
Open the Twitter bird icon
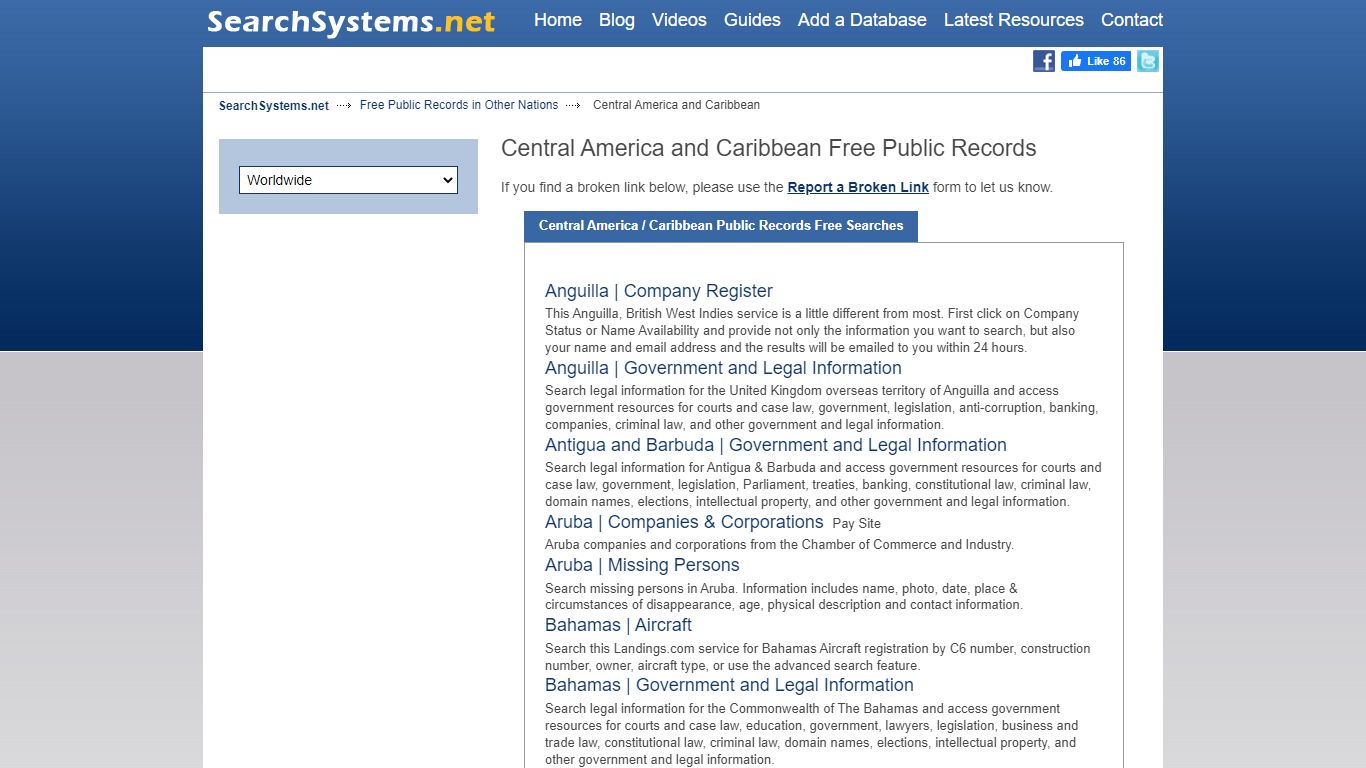pyautogui.click(x=1148, y=61)
